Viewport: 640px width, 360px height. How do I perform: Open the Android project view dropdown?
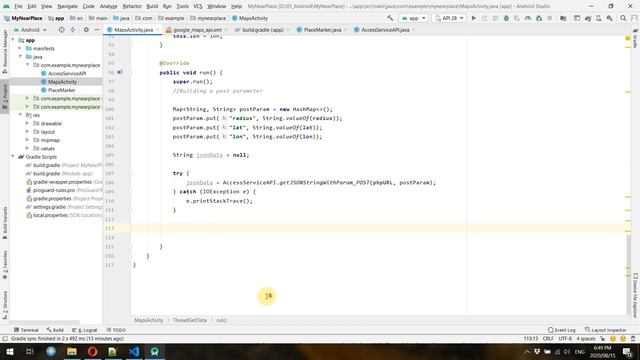pyautogui.click(x=30, y=30)
